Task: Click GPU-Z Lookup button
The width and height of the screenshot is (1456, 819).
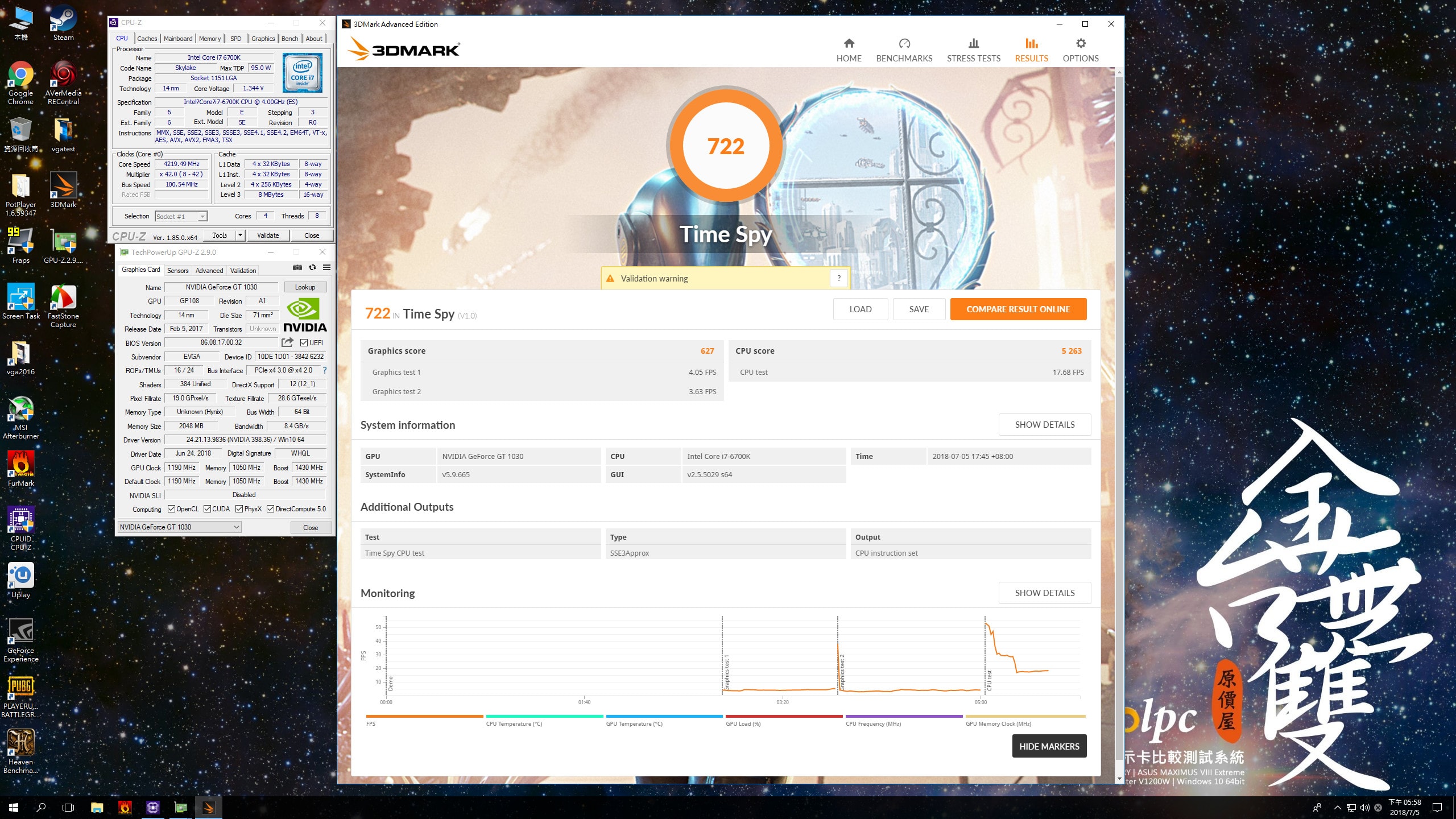Action: click(305, 287)
